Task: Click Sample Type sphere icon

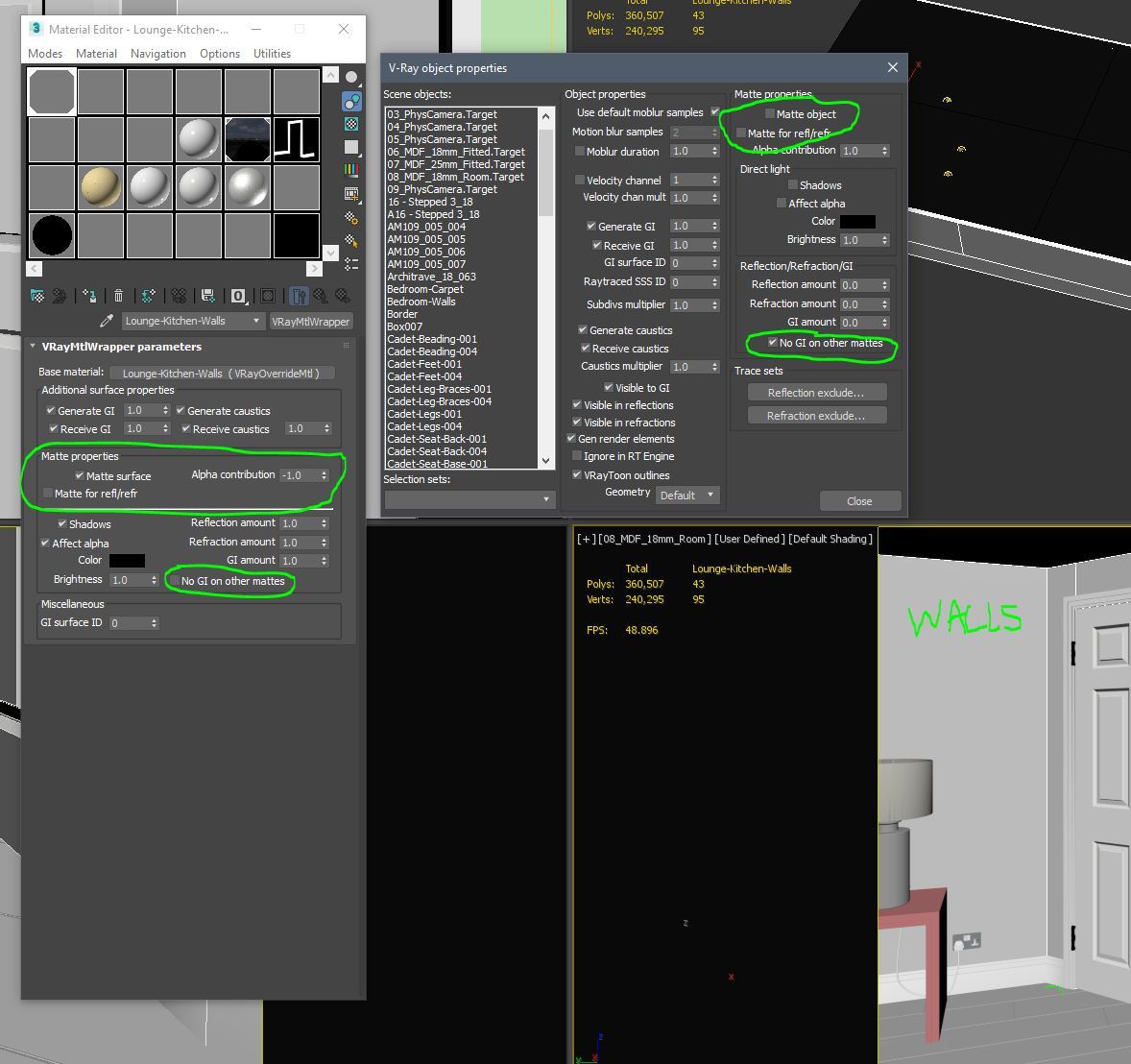Action: pyautogui.click(x=351, y=77)
